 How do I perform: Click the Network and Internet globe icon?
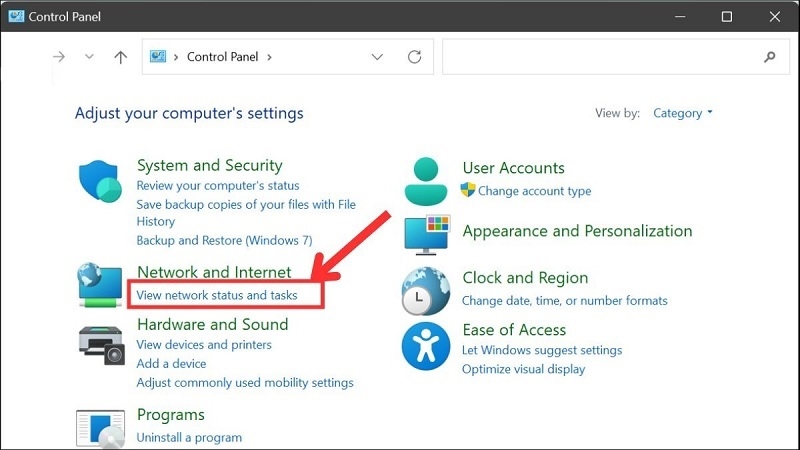click(x=100, y=285)
